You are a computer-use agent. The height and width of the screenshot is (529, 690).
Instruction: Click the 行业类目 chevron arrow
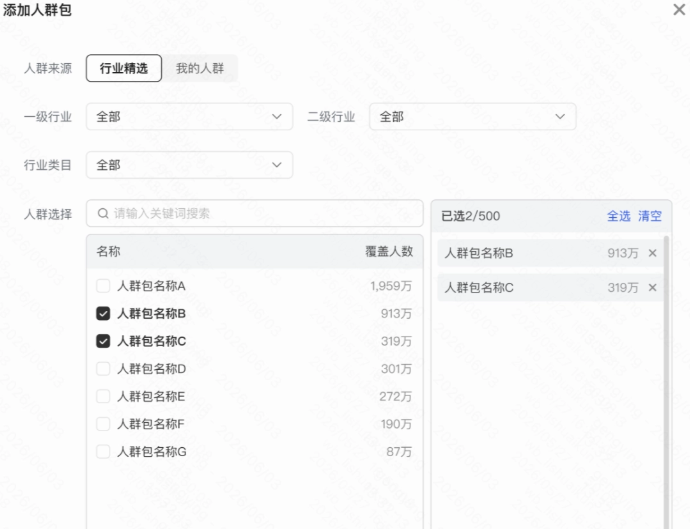276,165
